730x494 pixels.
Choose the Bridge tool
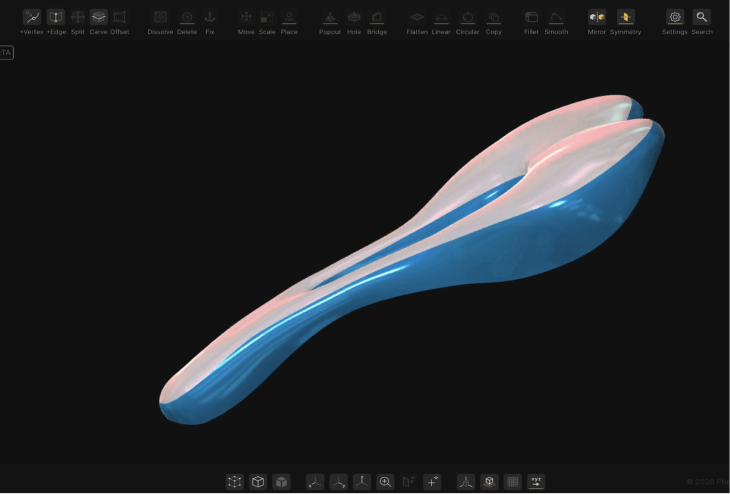(x=377, y=18)
